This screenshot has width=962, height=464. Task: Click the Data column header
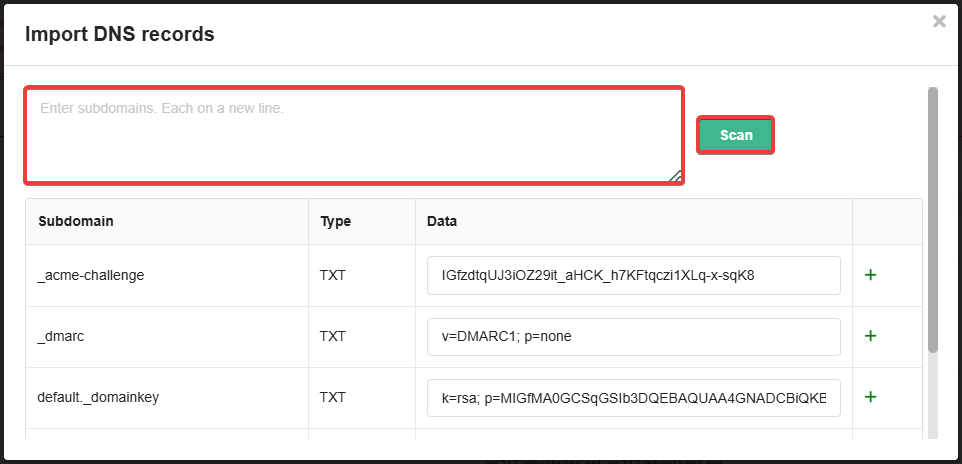[442, 221]
